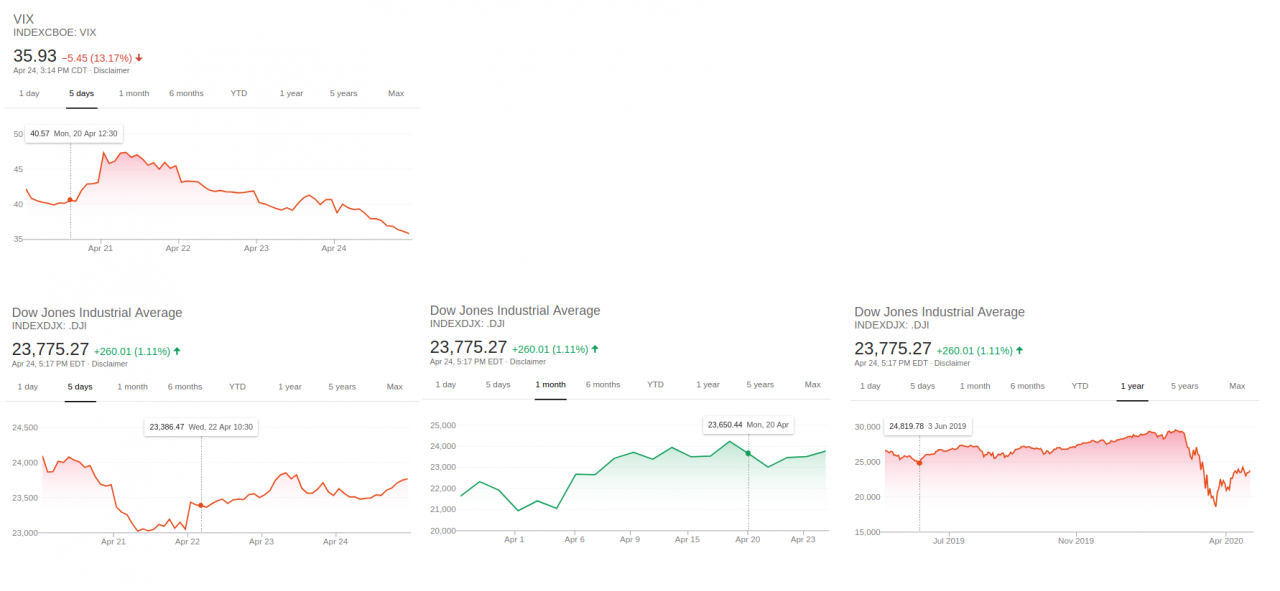
Task: Click the 40.57 data point on VIX chart
Action: (x=70, y=200)
